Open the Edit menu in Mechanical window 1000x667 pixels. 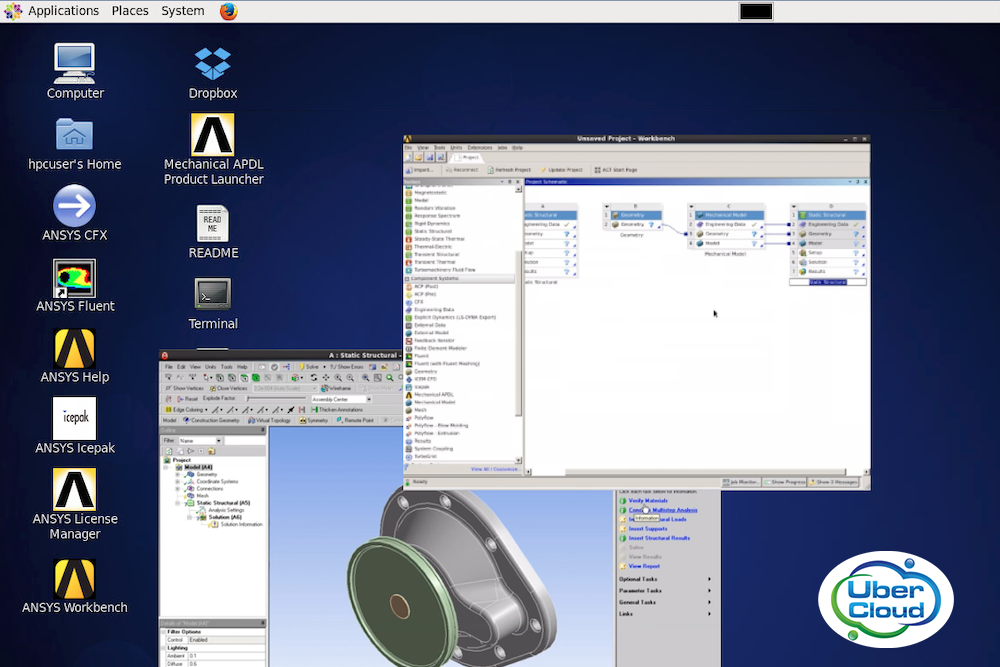coord(181,367)
